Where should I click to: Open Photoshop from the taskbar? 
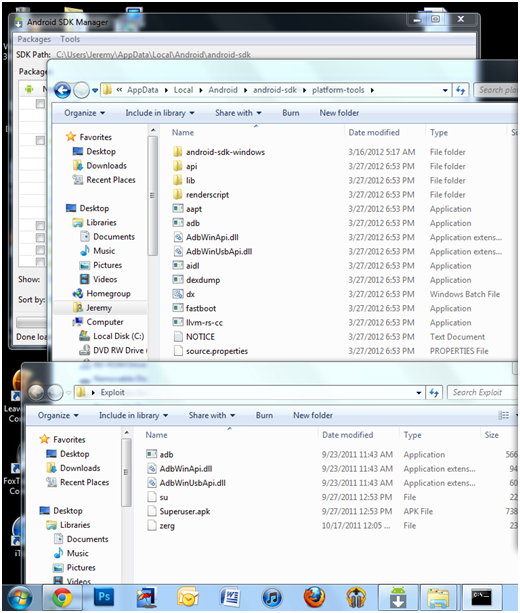(x=104, y=597)
